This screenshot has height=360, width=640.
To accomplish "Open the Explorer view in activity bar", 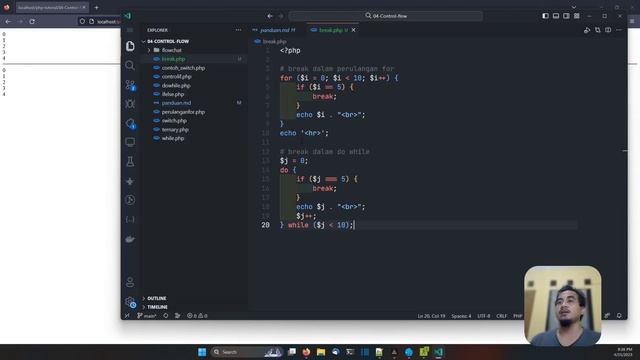I will (130, 46).
